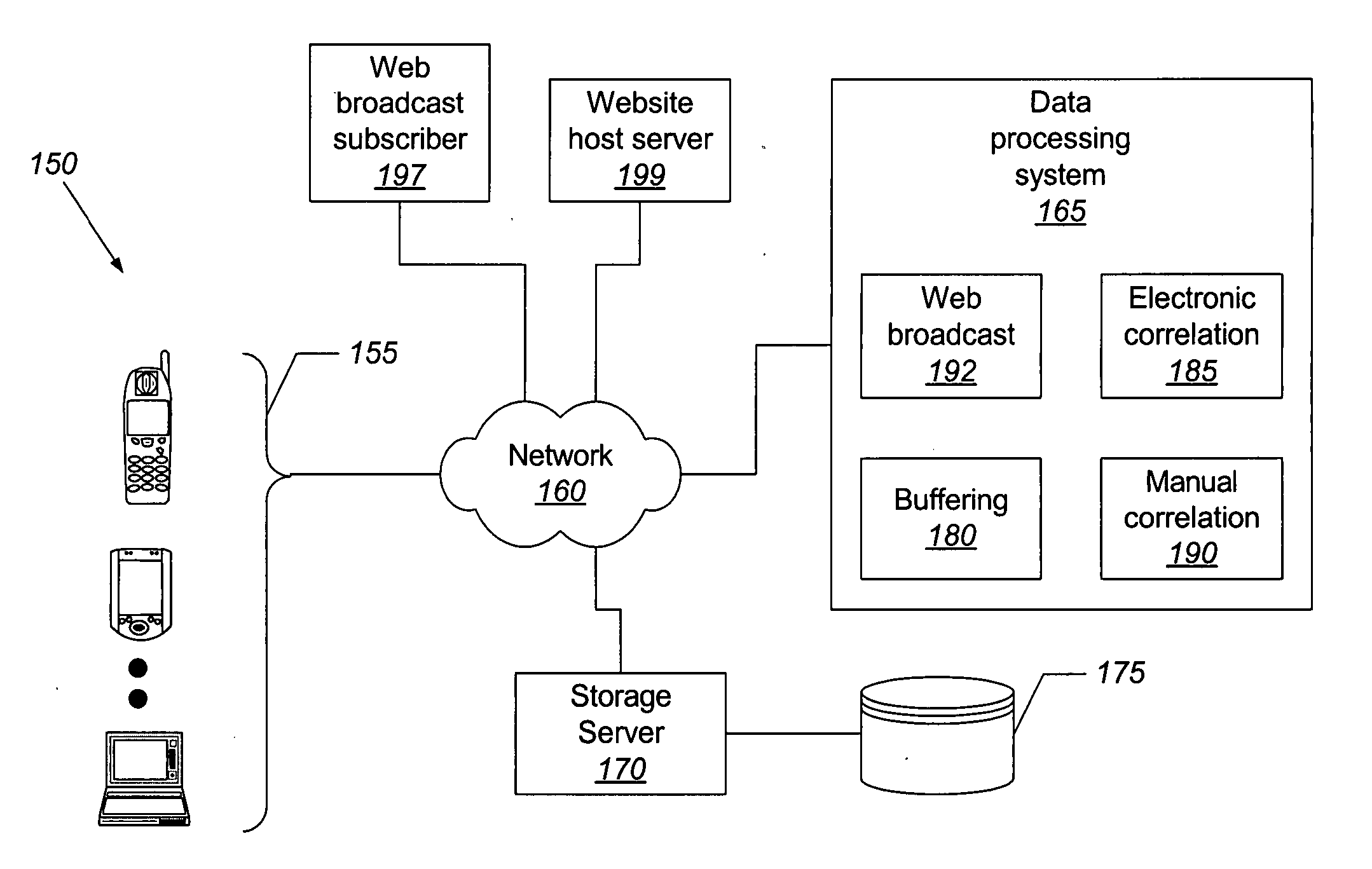Image resolution: width=1372 pixels, height=869 pixels.
Task: Click the diagram reference label 150
Action: [57, 162]
